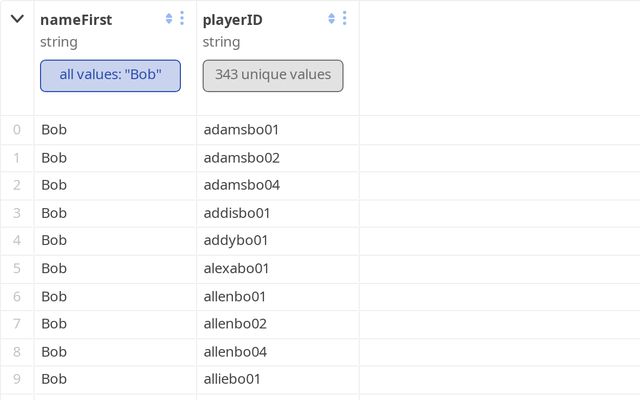This screenshot has height=400, width=640.
Task: Click the allenbo01 cell
Action: tap(235, 296)
